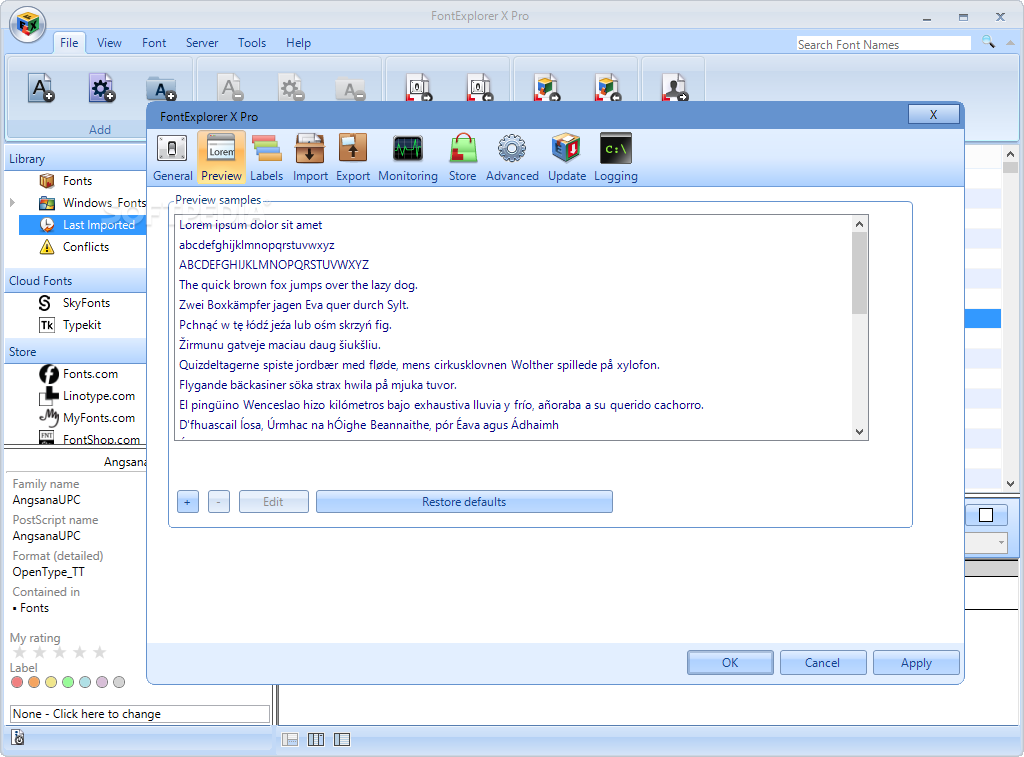Click the 'None - Click here to change' field
This screenshot has height=757, width=1024.
[x=140, y=714]
